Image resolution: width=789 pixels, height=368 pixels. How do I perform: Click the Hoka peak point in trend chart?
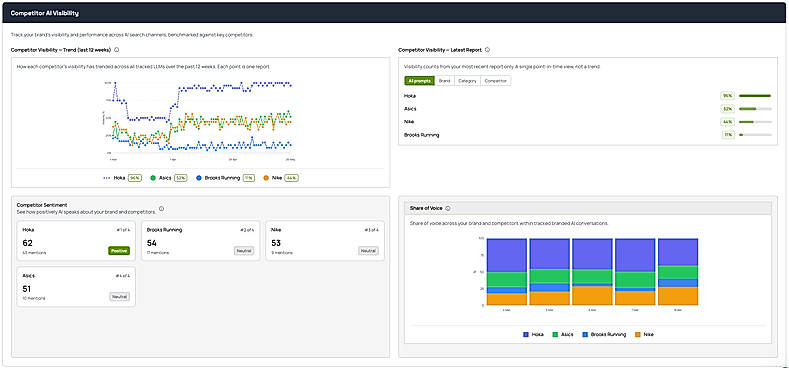coord(115,83)
